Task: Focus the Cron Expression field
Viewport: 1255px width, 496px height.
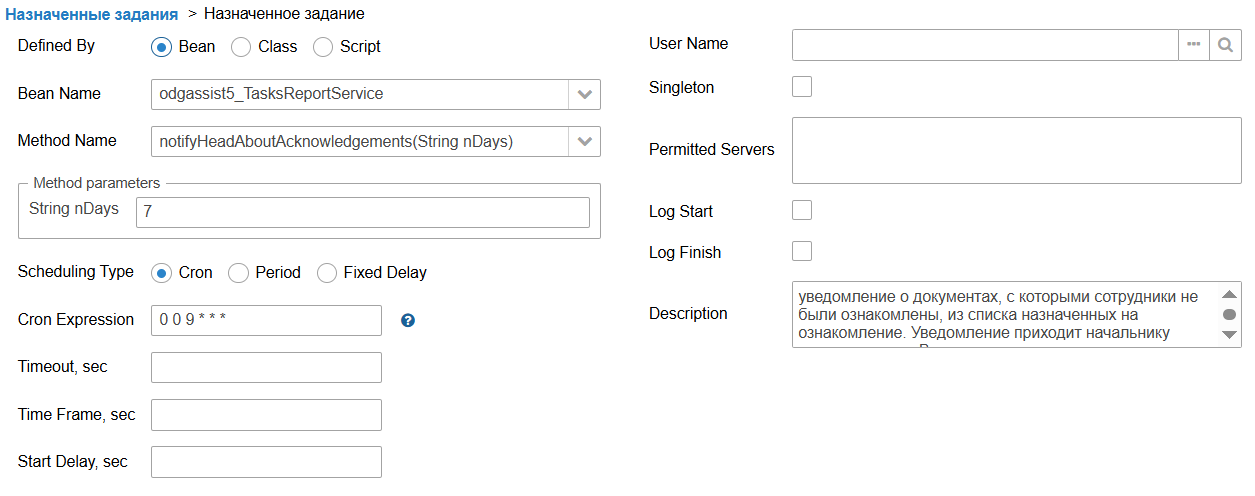Action: pos(266,320)
